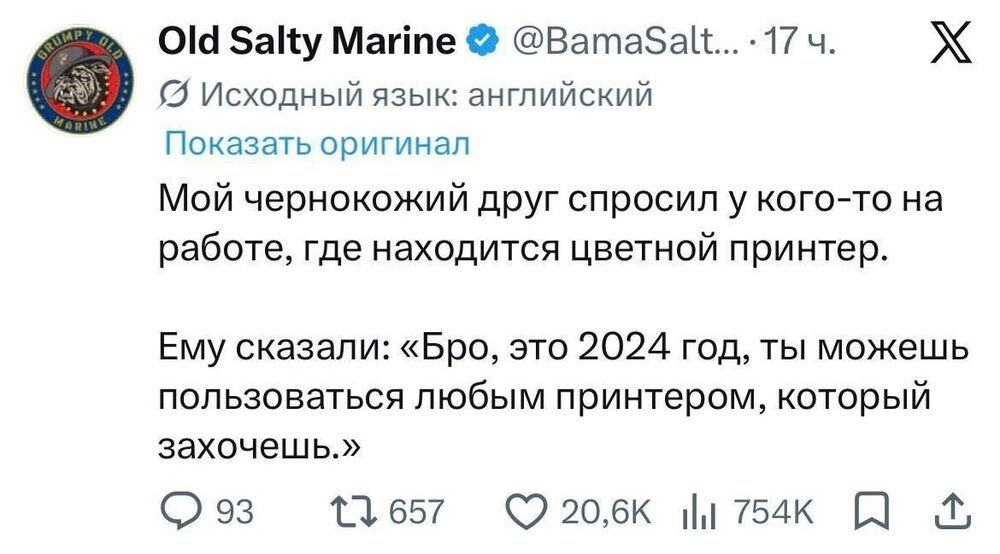
Task: Click the tweet paragraph starting Ему сказали
Action: click(x=563, y=397)
